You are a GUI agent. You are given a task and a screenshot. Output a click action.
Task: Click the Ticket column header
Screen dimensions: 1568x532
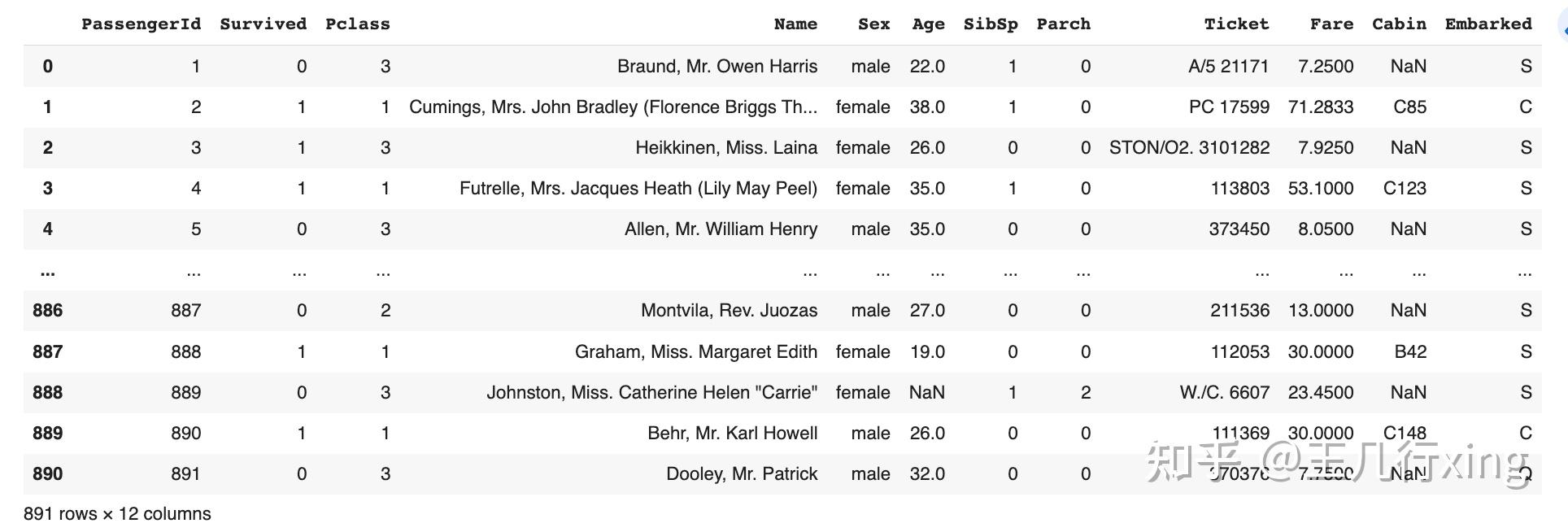pos(1236,24)
